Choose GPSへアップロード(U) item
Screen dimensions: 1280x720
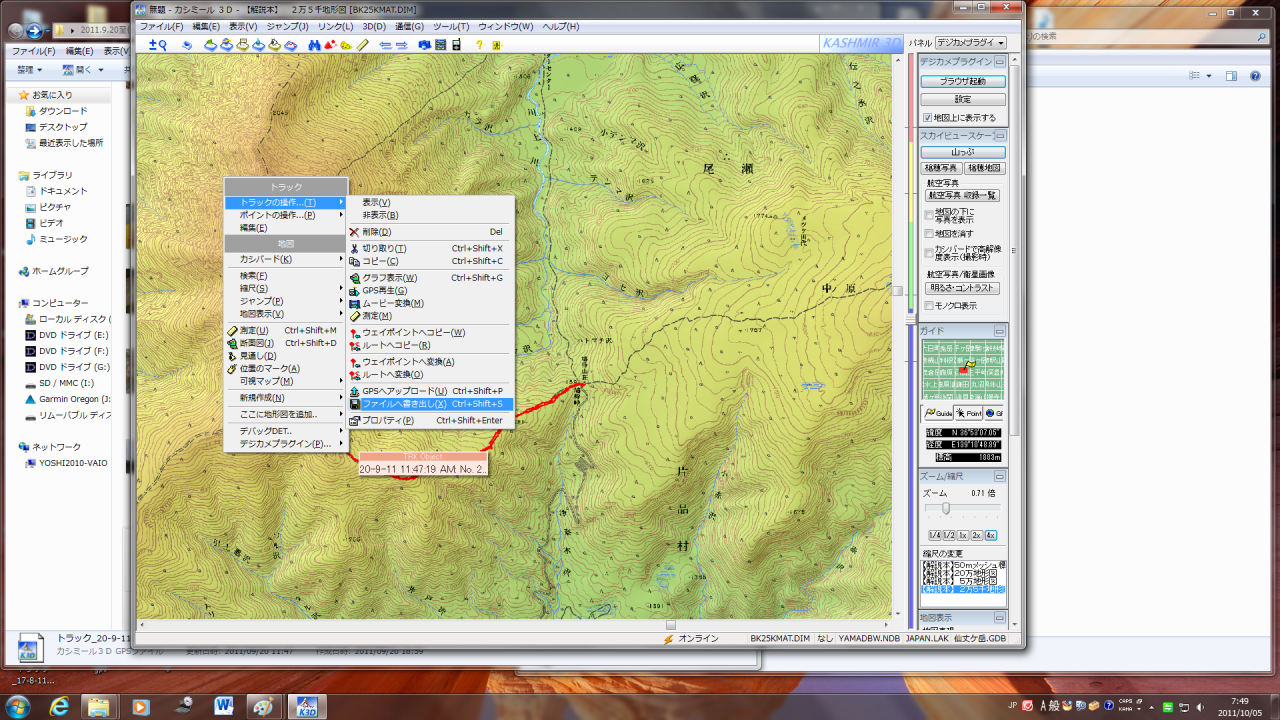[430, 391]
